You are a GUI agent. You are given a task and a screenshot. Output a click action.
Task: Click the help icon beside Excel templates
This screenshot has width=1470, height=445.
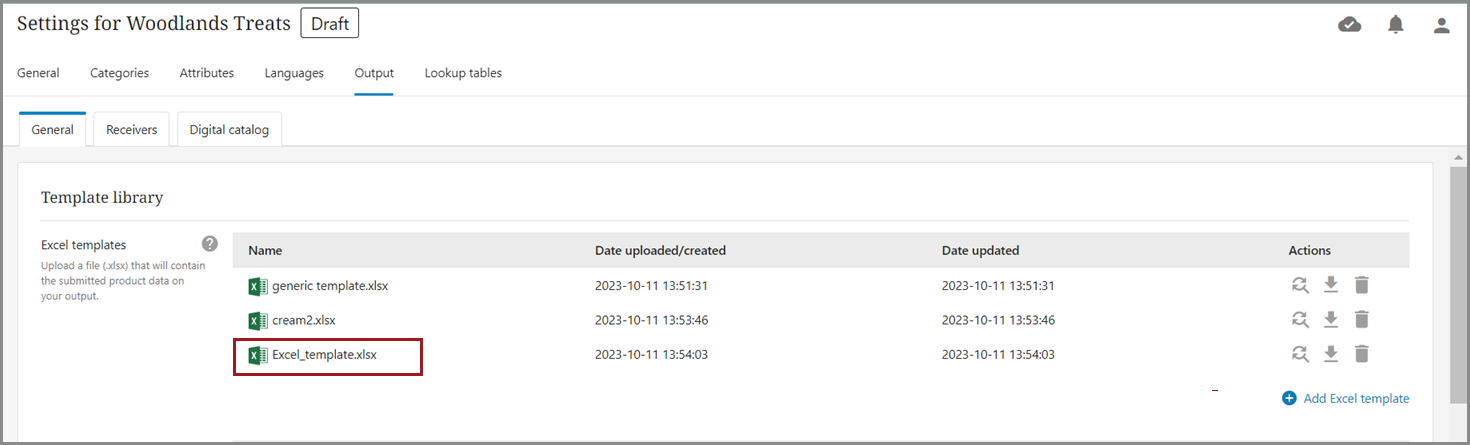click(x=209, y=243)
